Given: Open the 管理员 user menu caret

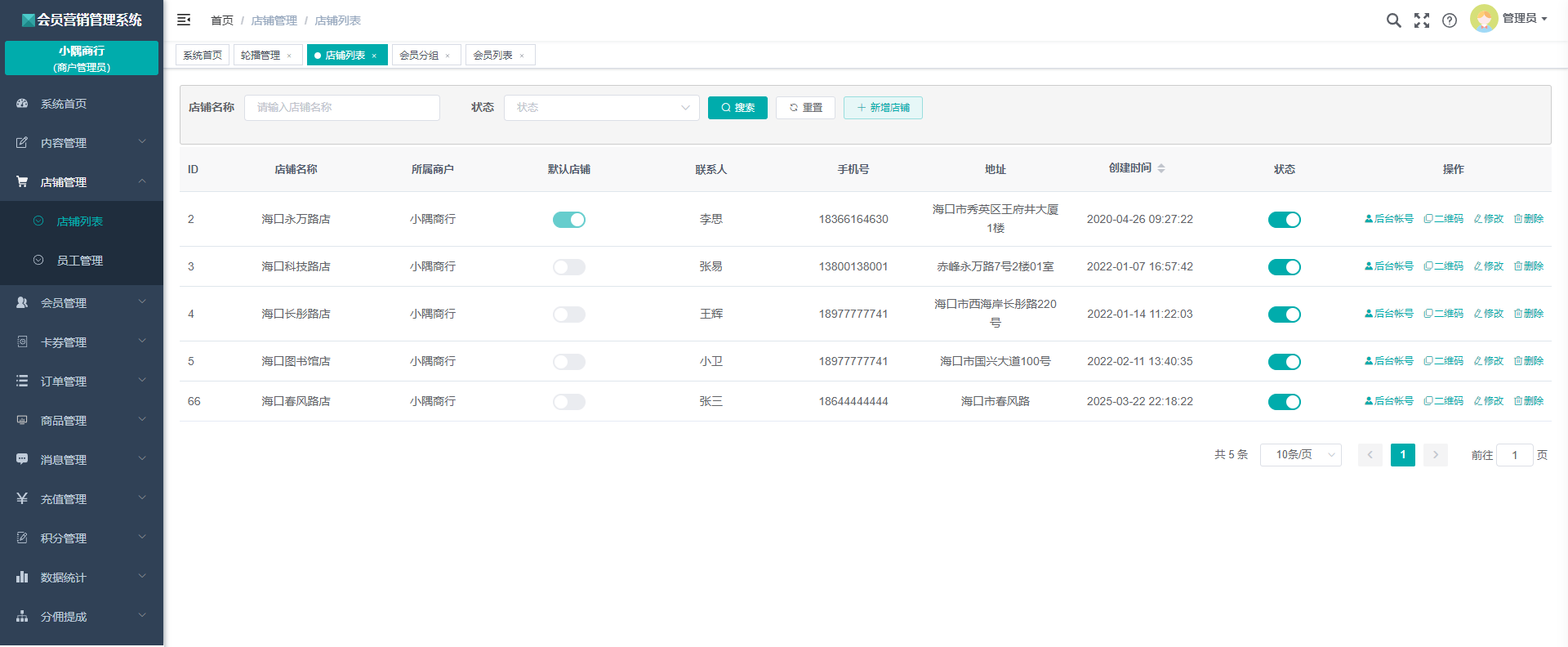Looking at the screenshot, I should tap(1544, 19).
